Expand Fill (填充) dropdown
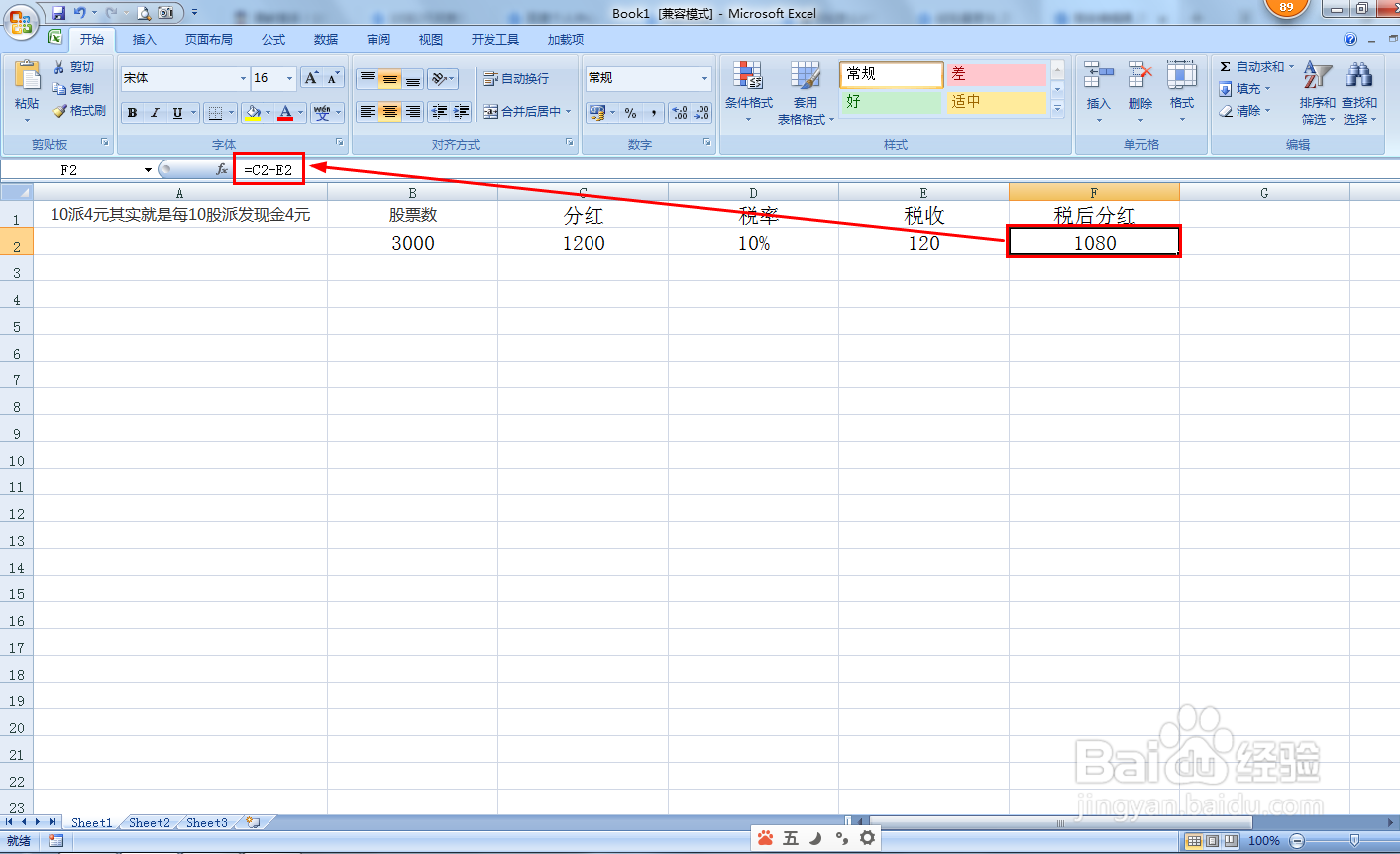 click(x=1267, y=89)
